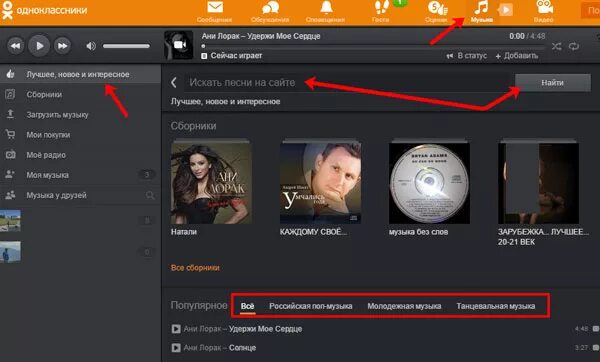Click the thumbs-up icon beside Лучшее

click(10, 74)
